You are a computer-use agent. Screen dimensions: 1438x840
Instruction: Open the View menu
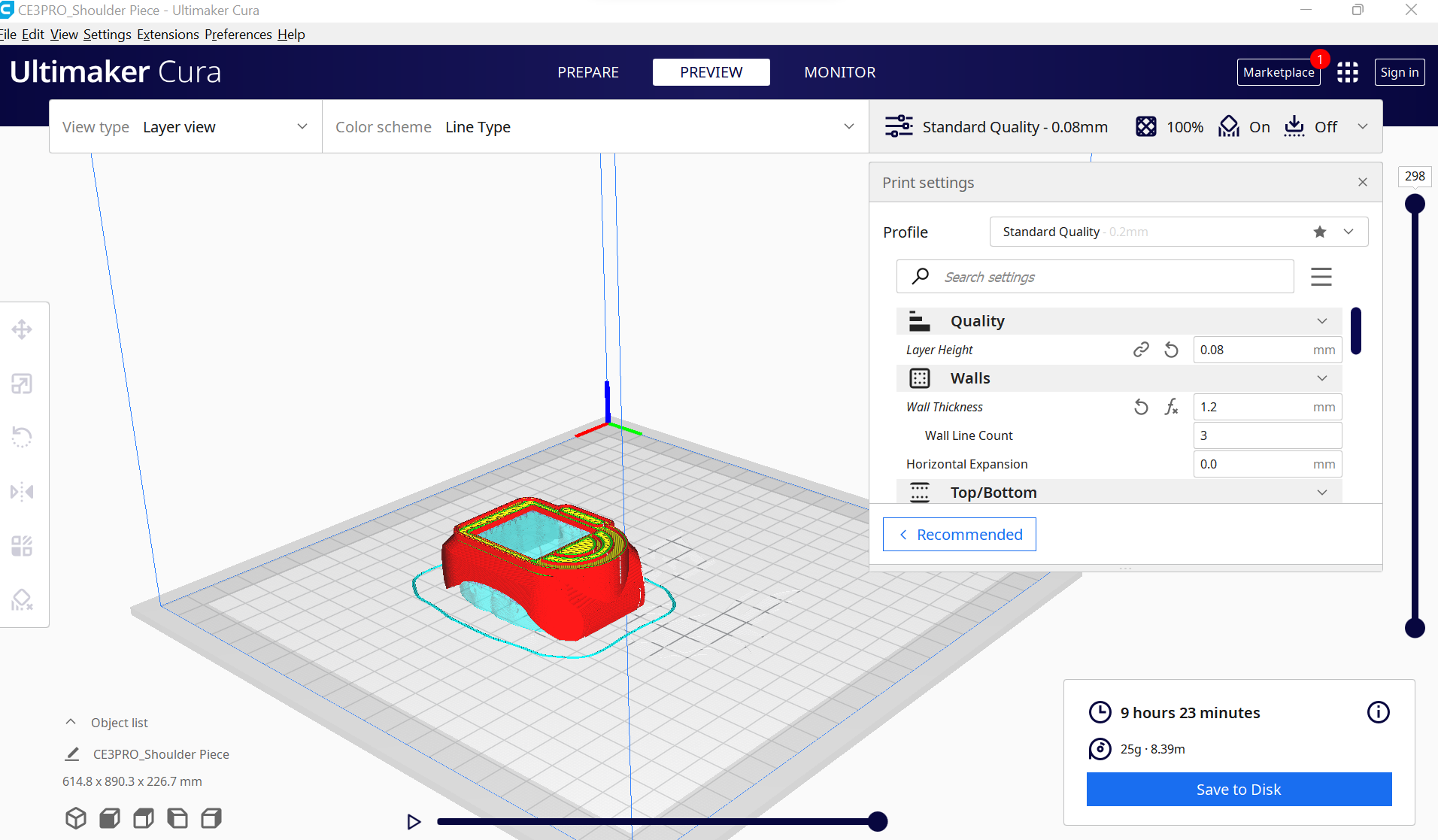pos(64,35)
